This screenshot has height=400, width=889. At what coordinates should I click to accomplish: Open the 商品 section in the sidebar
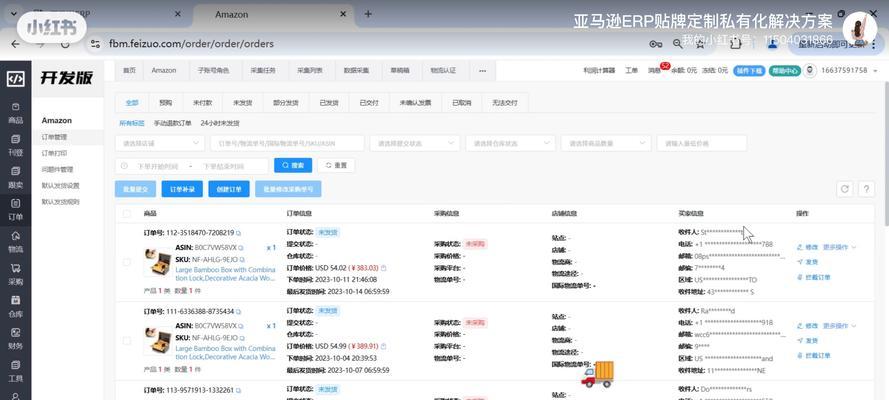point(15,113)
